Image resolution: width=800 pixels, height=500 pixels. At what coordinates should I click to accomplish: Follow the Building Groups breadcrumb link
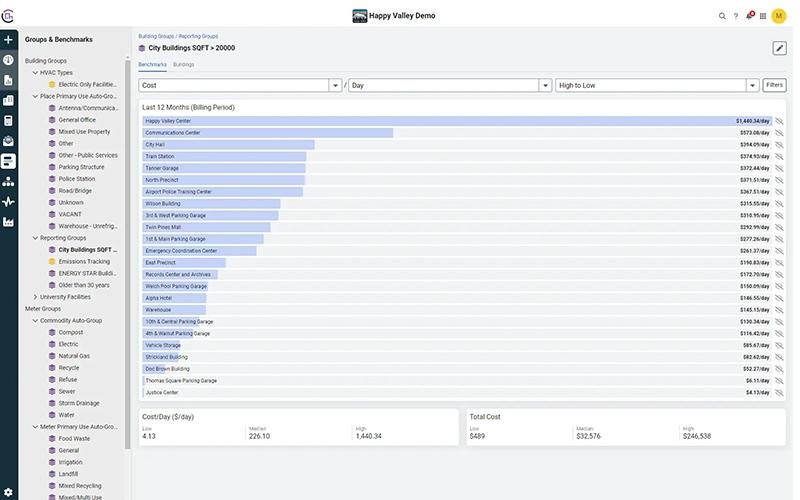coord(156,36)
